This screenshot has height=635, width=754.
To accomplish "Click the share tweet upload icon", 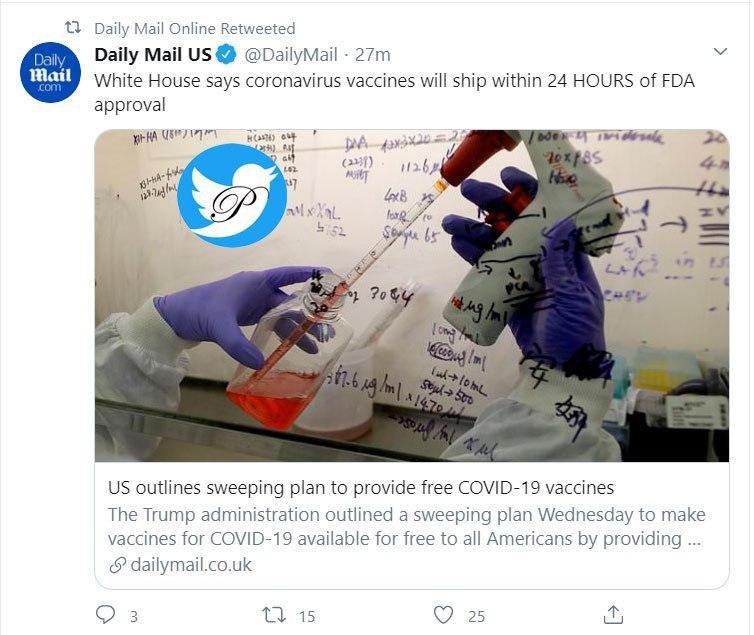I will pos(614,615).
